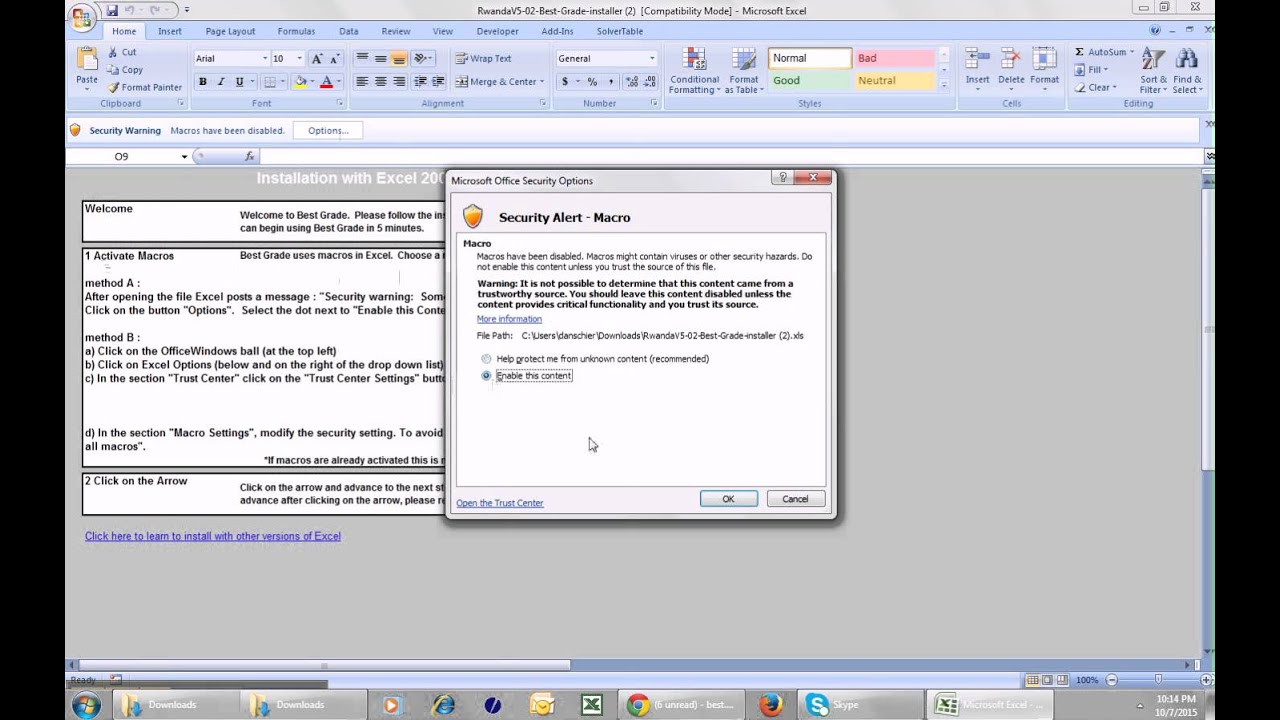The height and width of the screenshot is (720, 1280).
Task: Open the Find & Select menu
Action: pos(1187,71)
